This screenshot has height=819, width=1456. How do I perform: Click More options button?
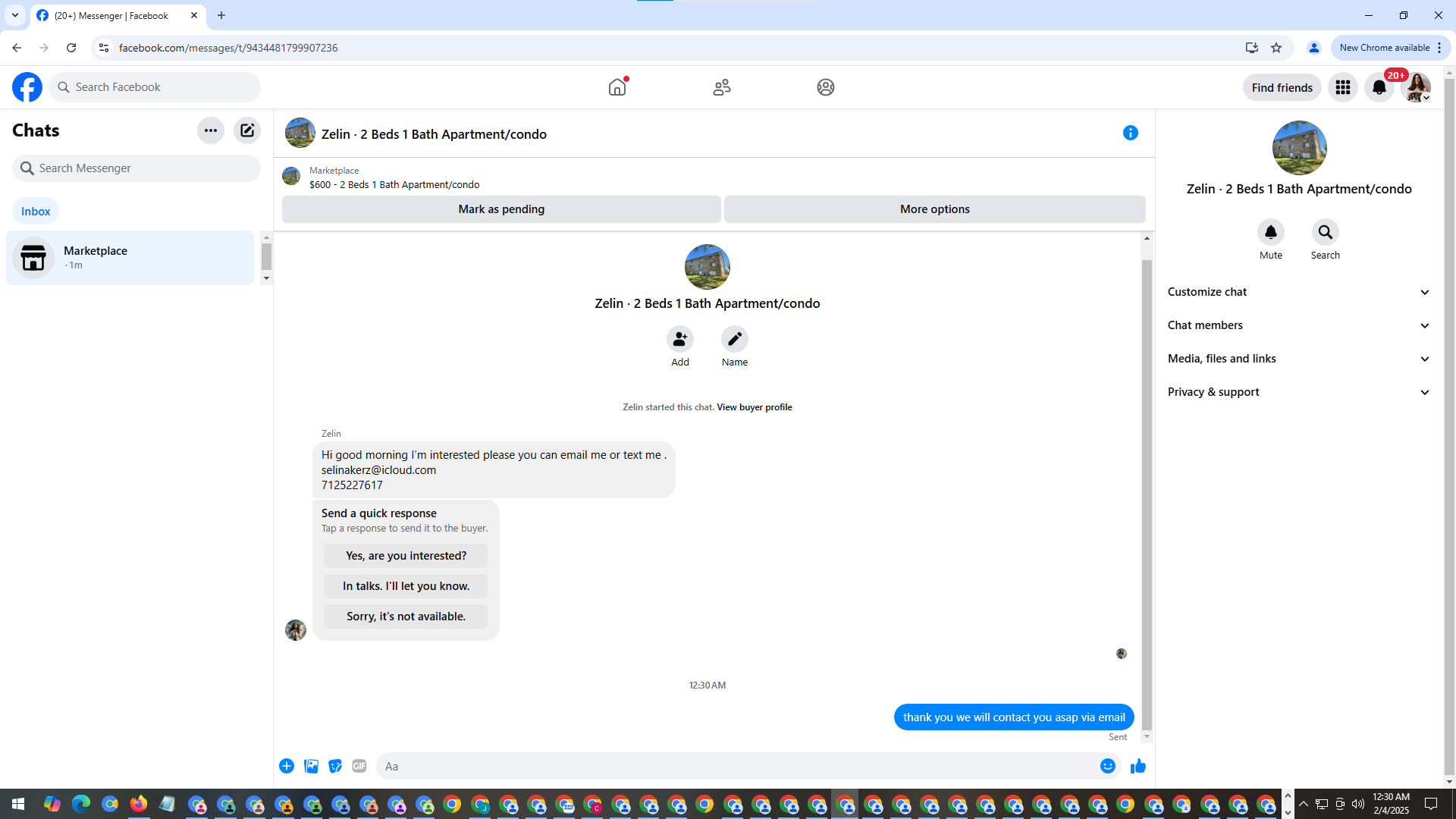click(x=934, y=209)
